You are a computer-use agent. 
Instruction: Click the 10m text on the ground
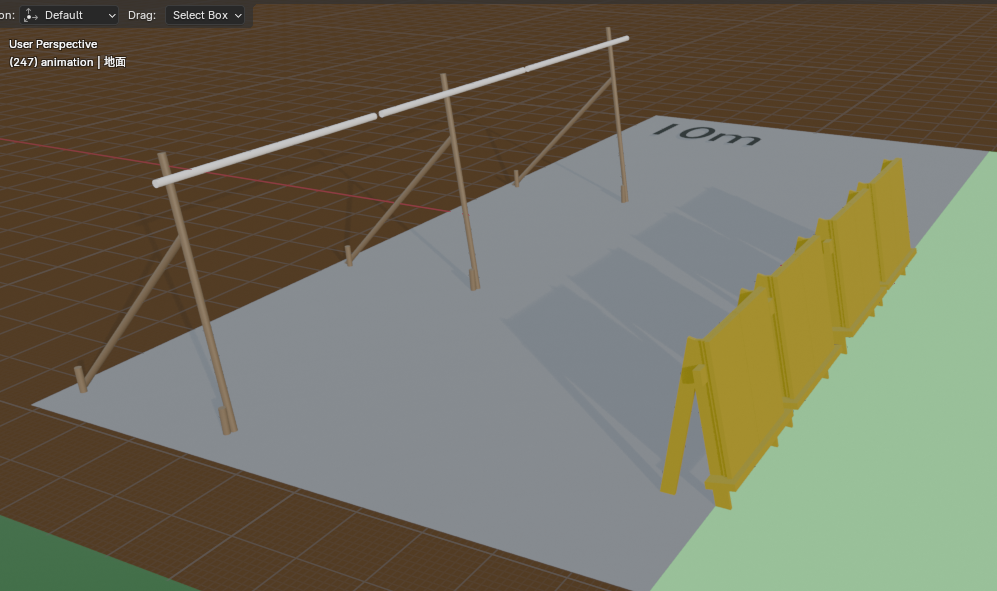coord(706,133)
